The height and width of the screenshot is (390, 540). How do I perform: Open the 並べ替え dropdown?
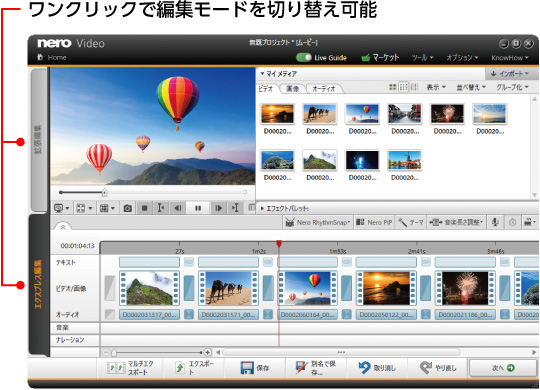pyautogui.click(x=471, y=87)
